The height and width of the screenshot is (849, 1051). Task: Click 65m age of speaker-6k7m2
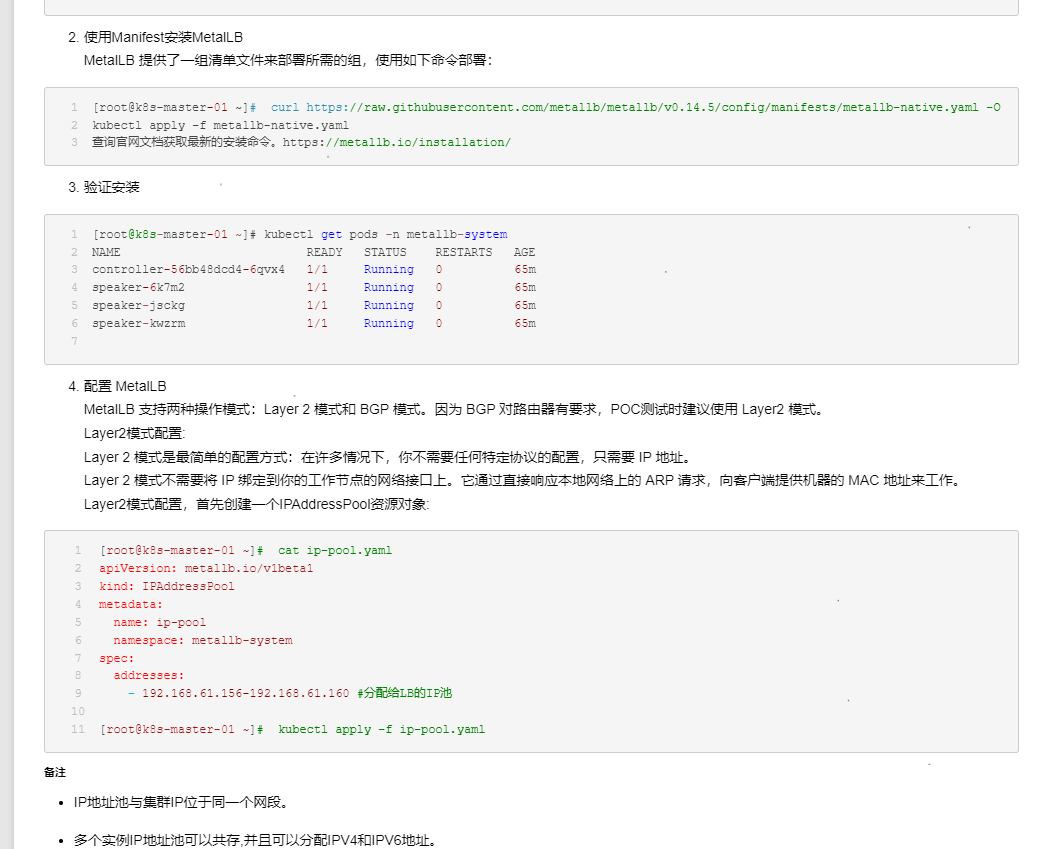[525, 287]
